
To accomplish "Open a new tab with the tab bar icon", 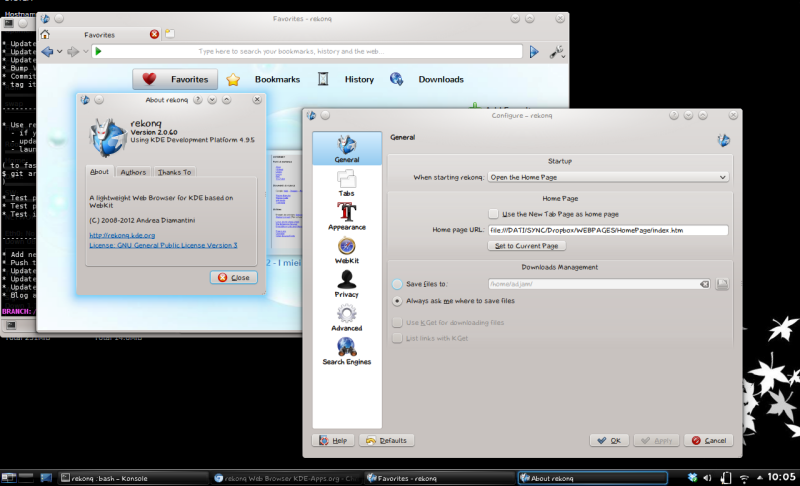I will coord(170,34).
